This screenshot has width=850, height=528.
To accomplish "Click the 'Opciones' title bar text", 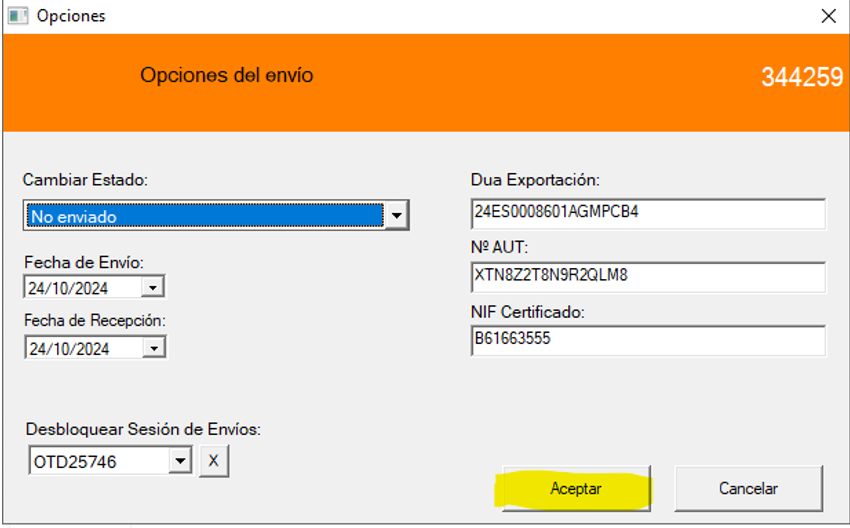I will (x=71, y=16).
